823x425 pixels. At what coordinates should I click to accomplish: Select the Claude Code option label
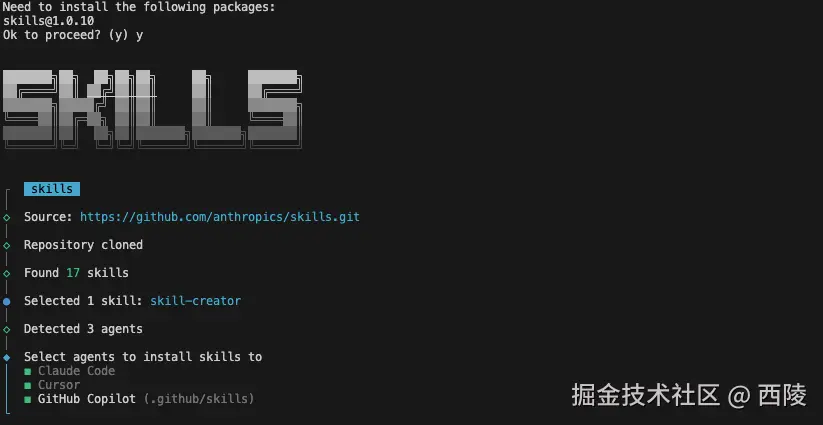[x=77, y=371]
